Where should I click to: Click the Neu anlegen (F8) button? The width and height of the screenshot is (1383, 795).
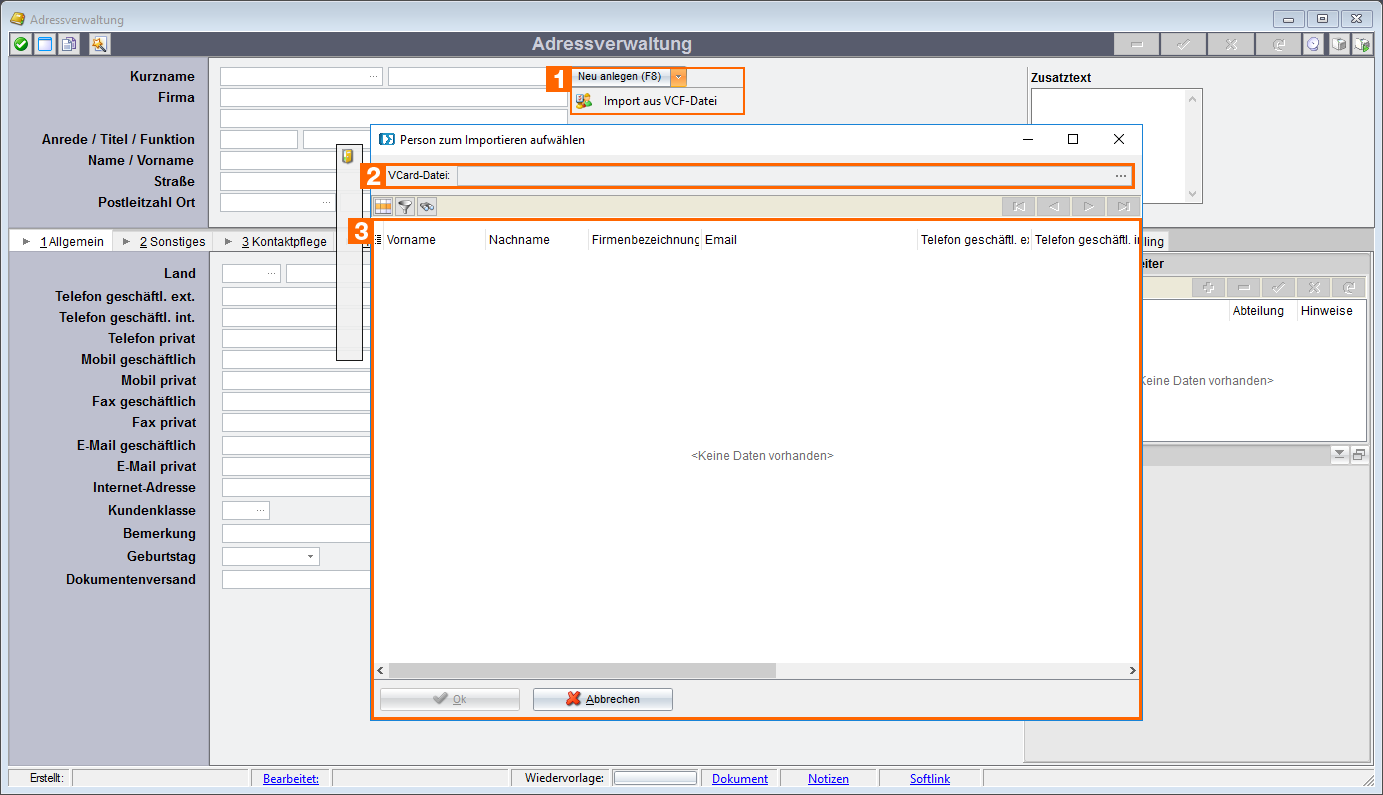pos(621,76)
